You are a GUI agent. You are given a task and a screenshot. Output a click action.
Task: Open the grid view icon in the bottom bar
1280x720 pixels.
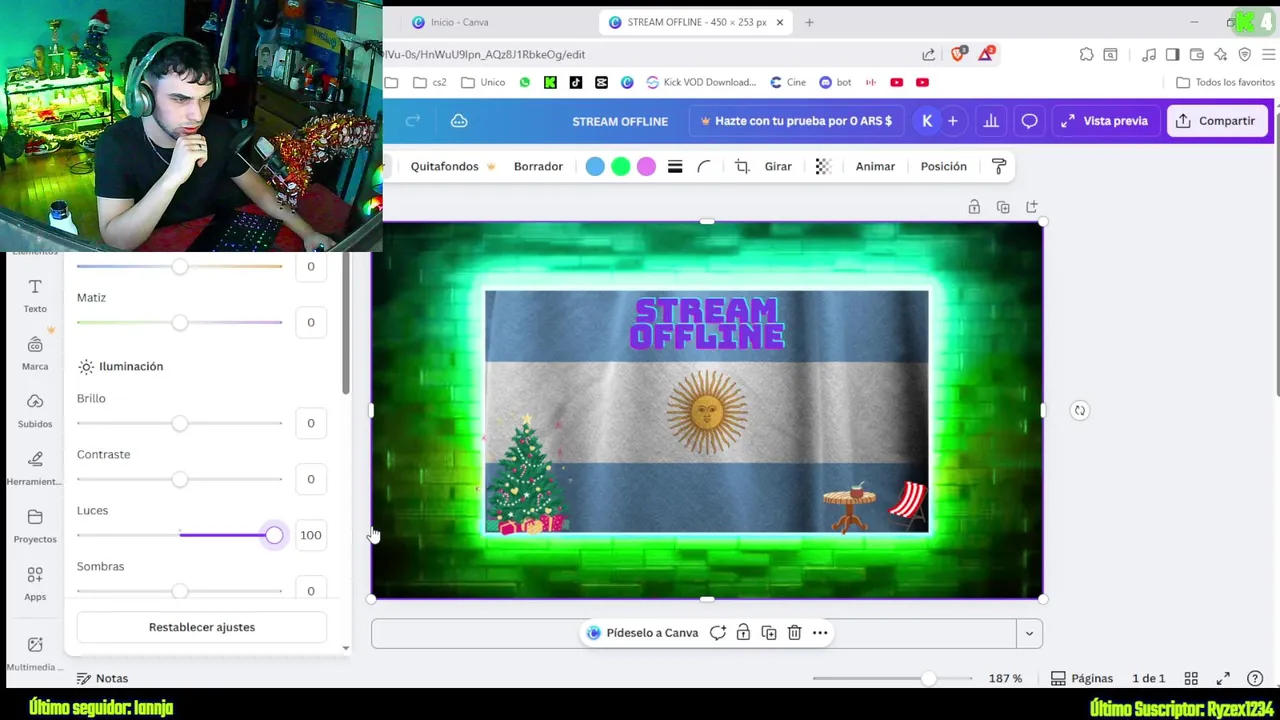pyautogui.click(x=1191, y=678)
